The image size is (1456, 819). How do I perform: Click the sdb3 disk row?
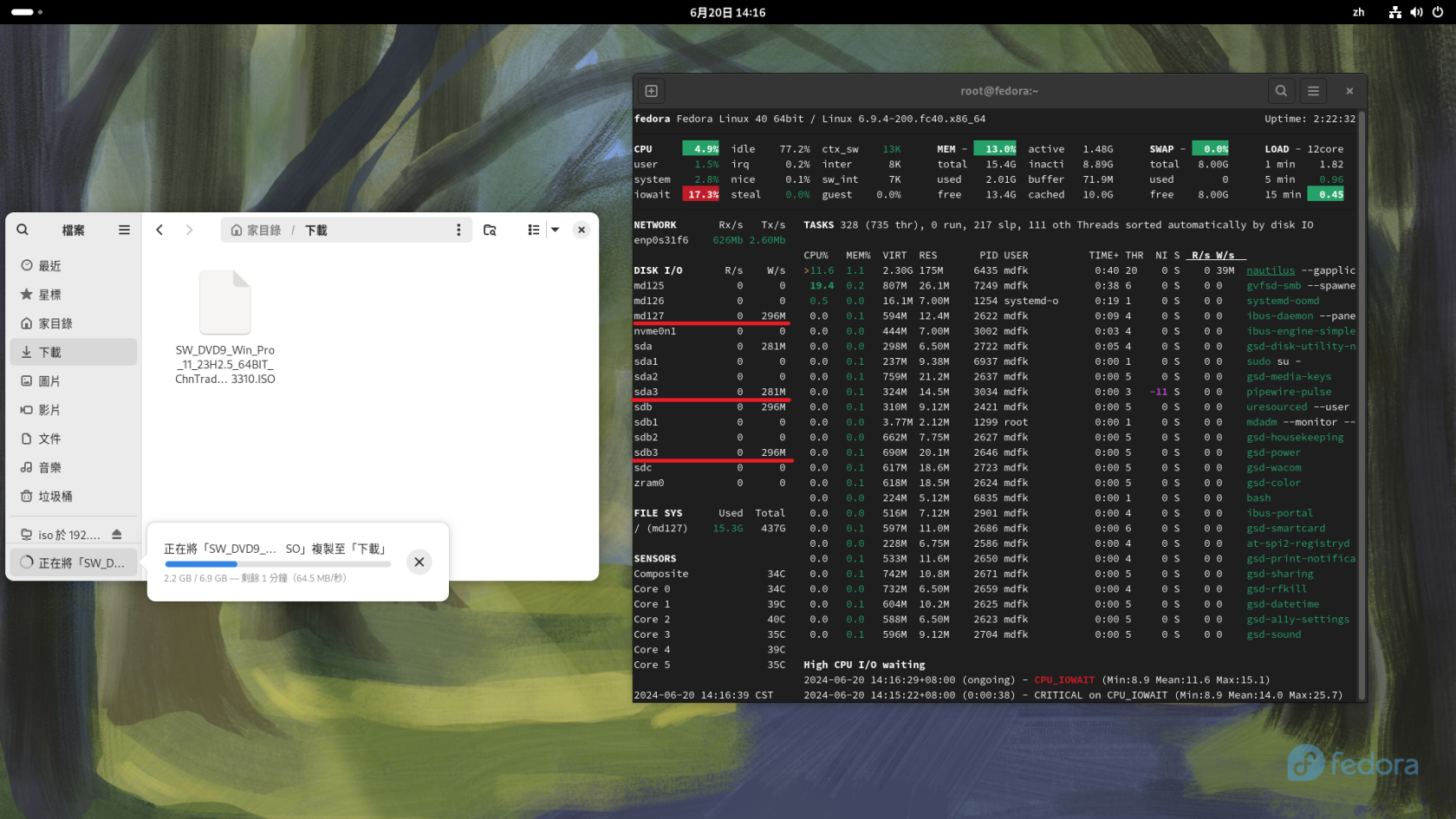(710, 452)
